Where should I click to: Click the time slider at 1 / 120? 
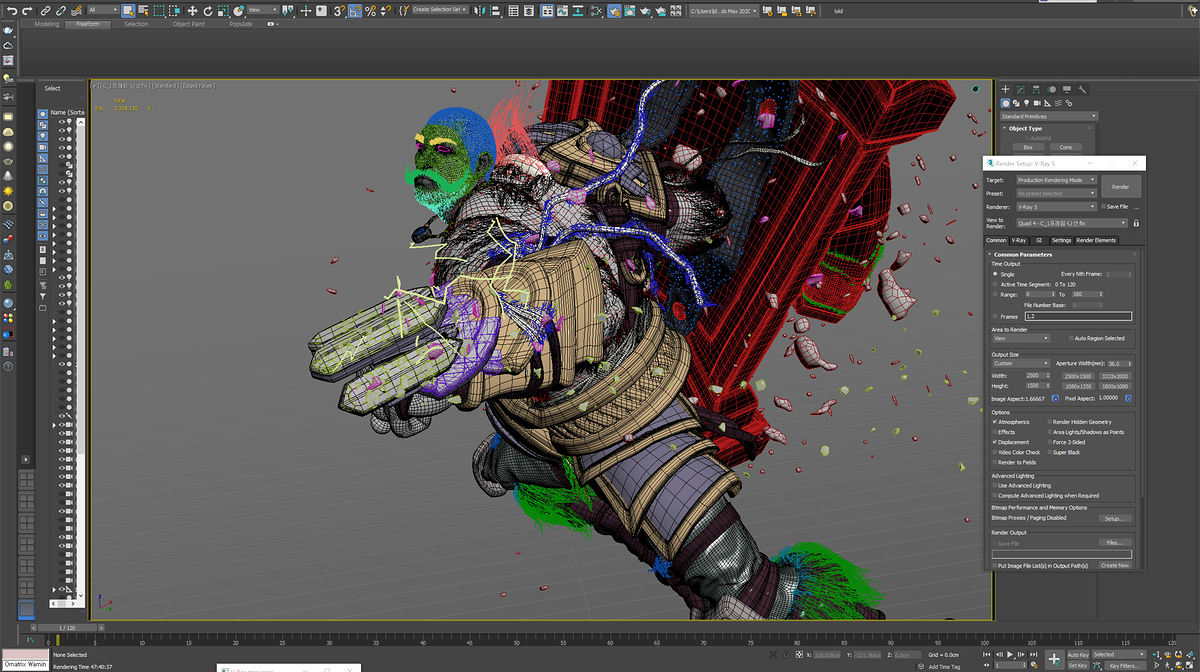coord(68,627)
